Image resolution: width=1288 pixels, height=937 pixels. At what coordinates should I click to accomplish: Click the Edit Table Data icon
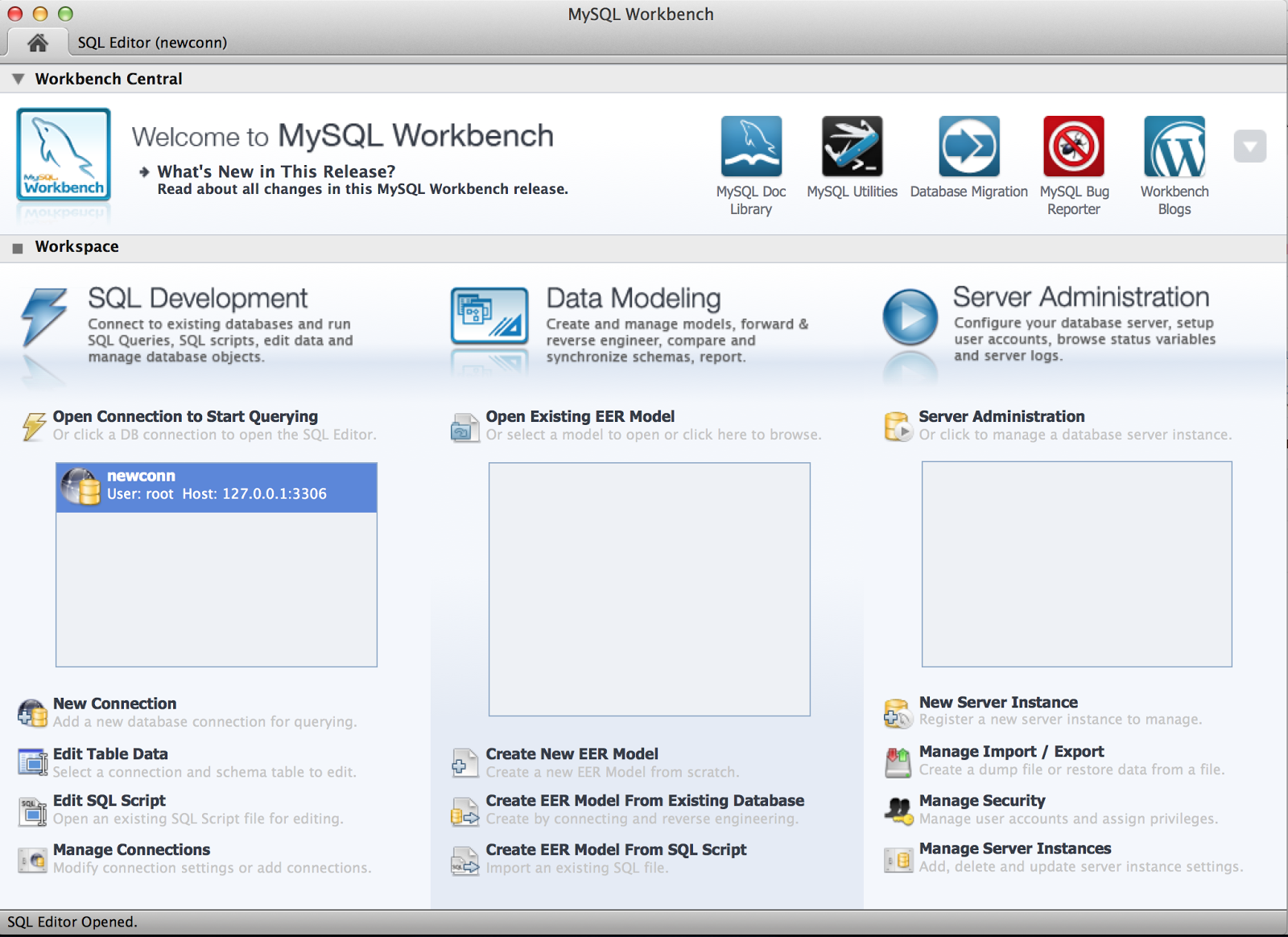(x=33, y=762)
